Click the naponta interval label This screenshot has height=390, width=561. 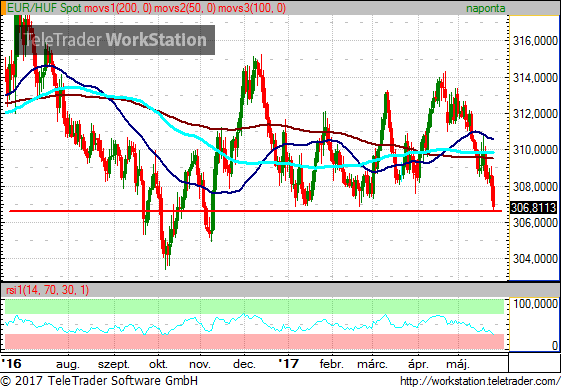point(486,8)
